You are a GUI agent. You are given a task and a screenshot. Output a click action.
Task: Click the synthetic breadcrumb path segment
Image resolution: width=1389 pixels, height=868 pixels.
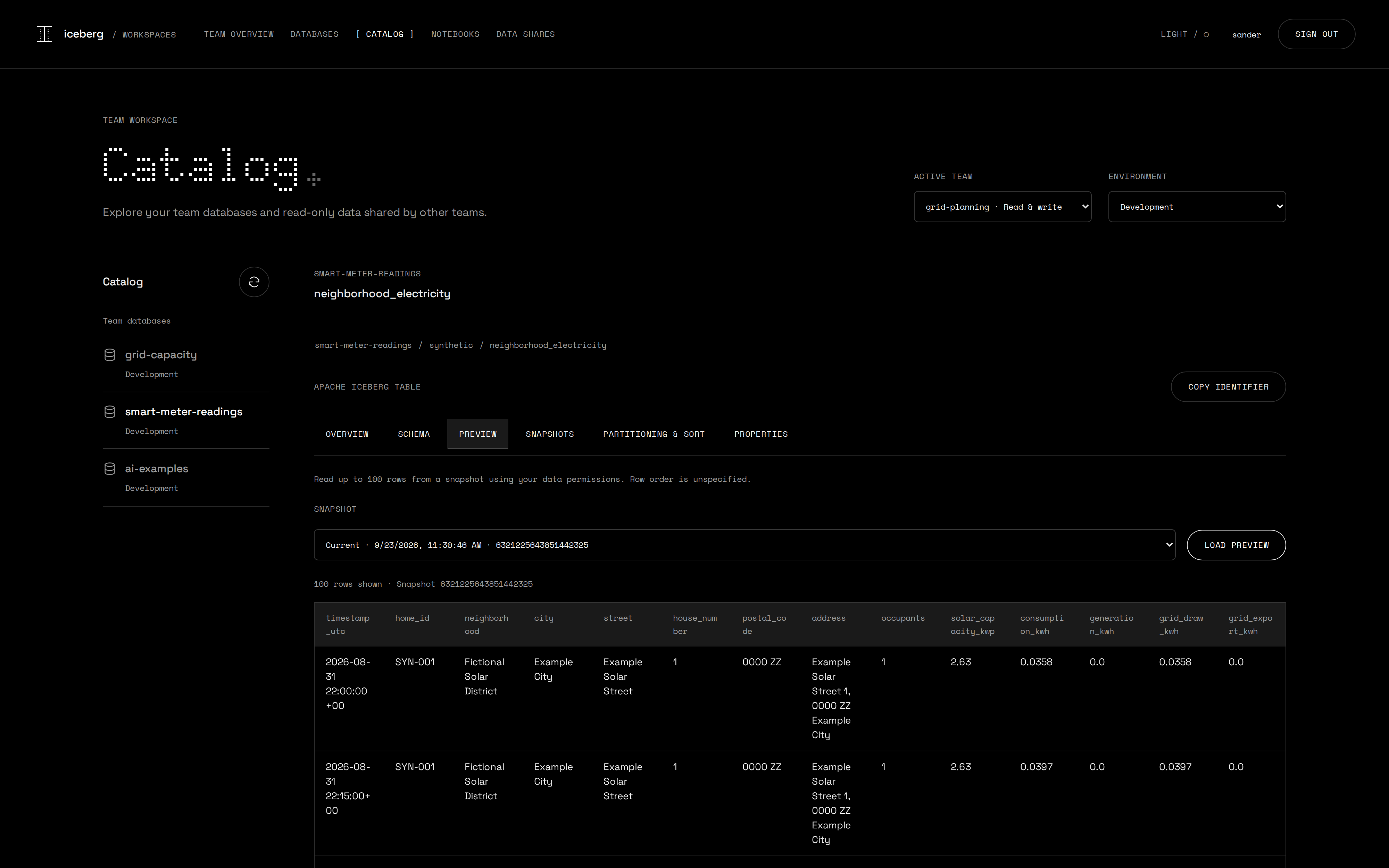(x=451, y=345)
